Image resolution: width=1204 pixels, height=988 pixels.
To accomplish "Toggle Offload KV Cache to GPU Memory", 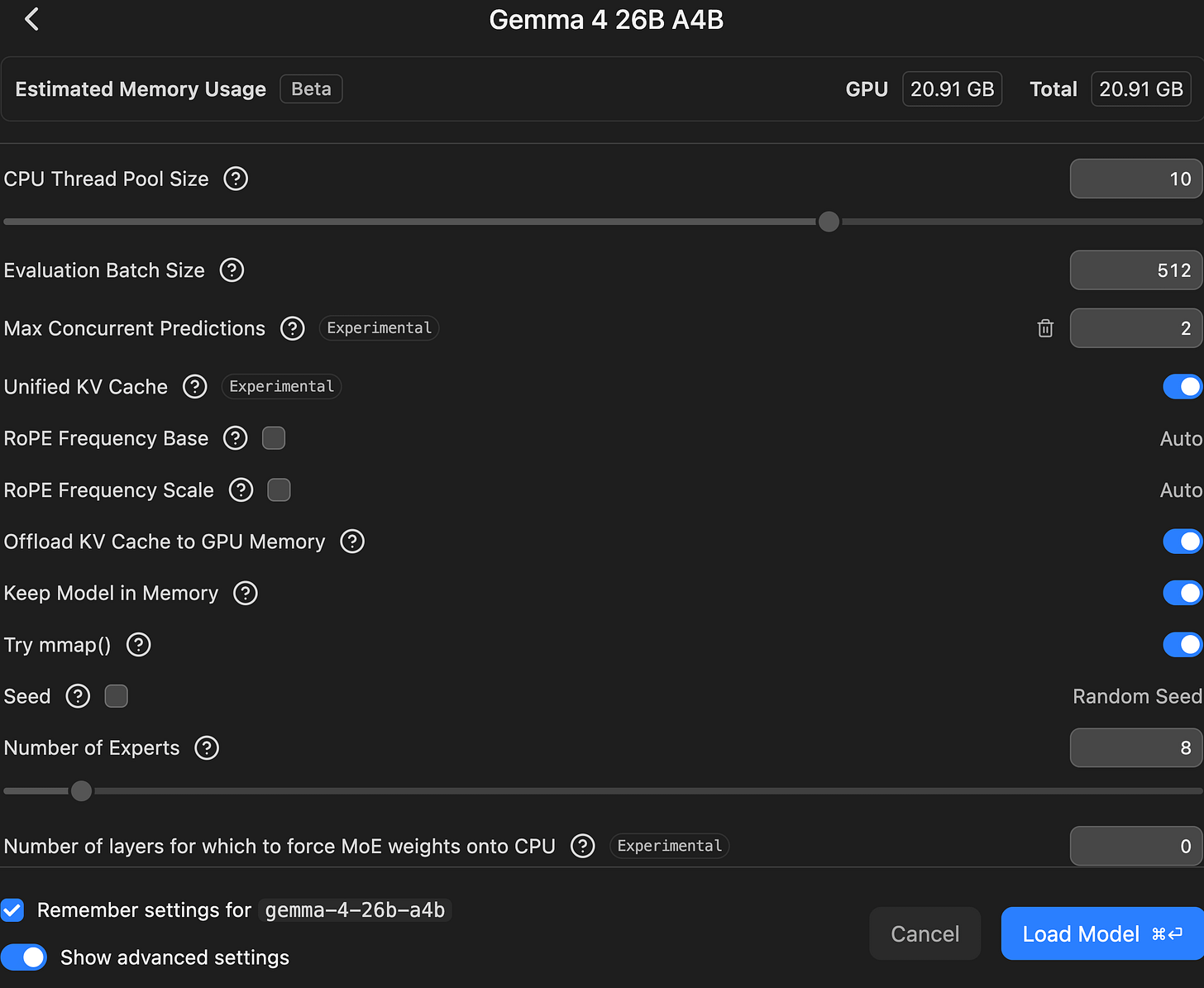I will (x=1182, y=542).
